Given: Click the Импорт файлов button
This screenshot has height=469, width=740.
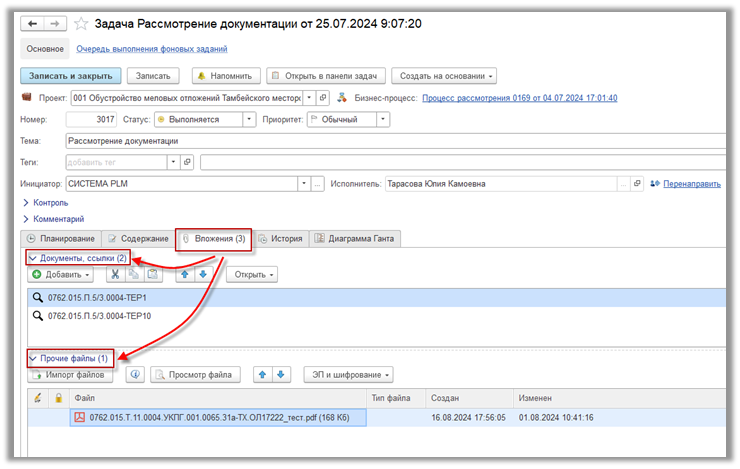Looking at the screenshot, I should click(x=69, y=375).
